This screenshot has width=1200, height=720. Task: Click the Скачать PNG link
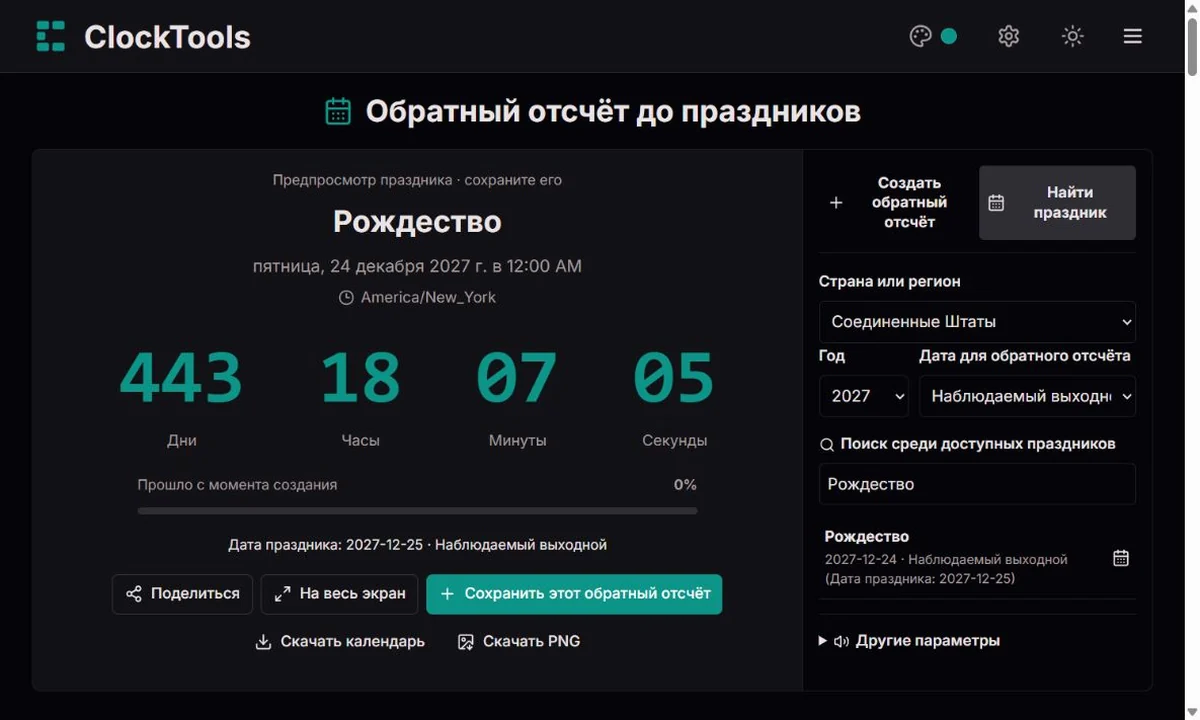[x=518, y=642]
